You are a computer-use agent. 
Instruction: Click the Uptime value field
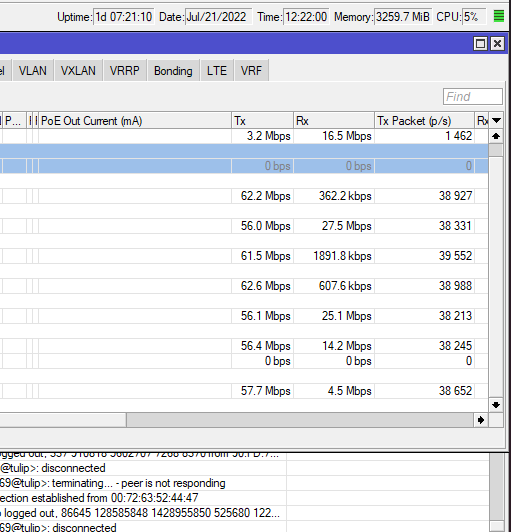124,17
